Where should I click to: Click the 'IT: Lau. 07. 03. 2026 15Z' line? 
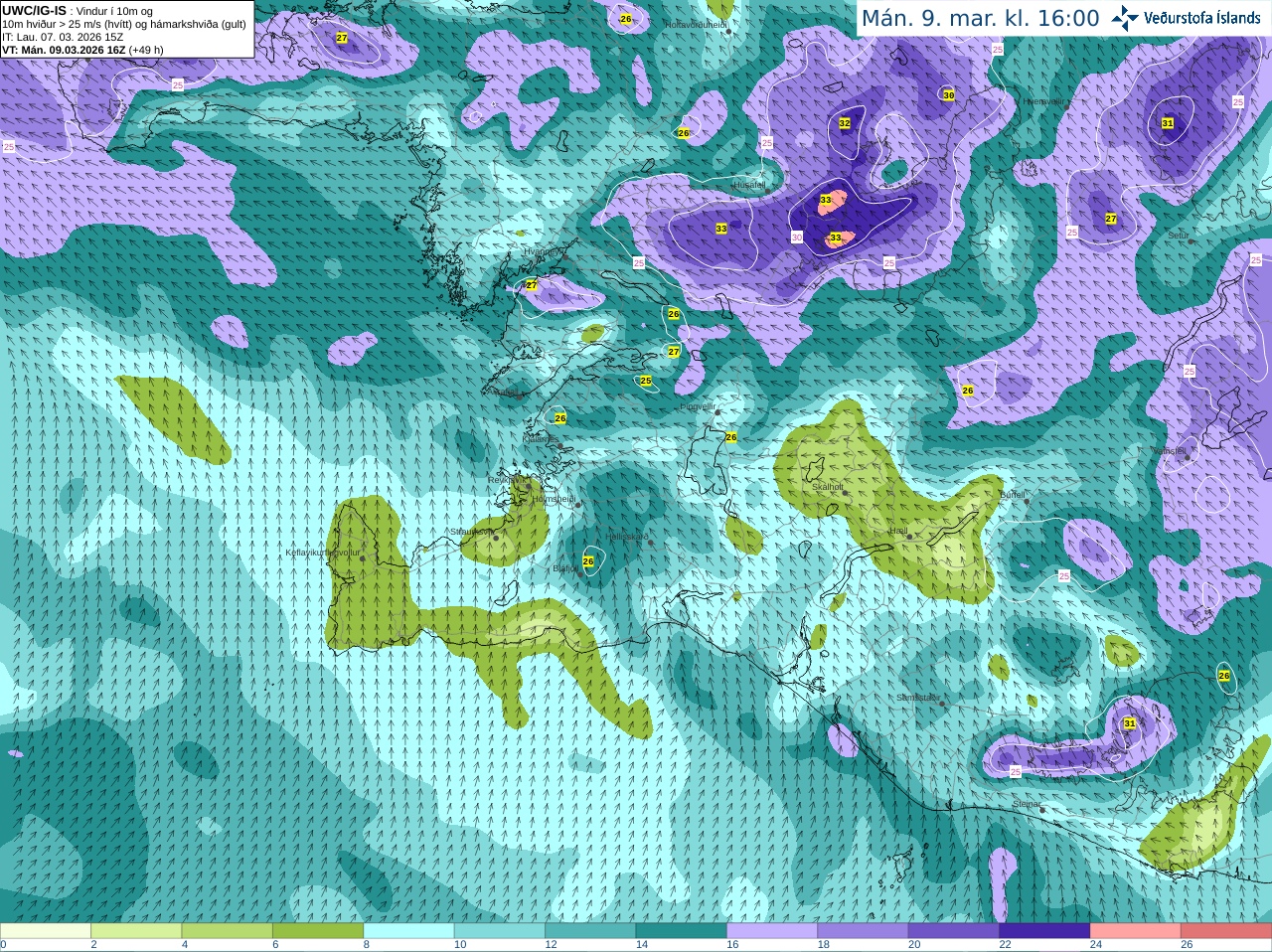(63, 37)
